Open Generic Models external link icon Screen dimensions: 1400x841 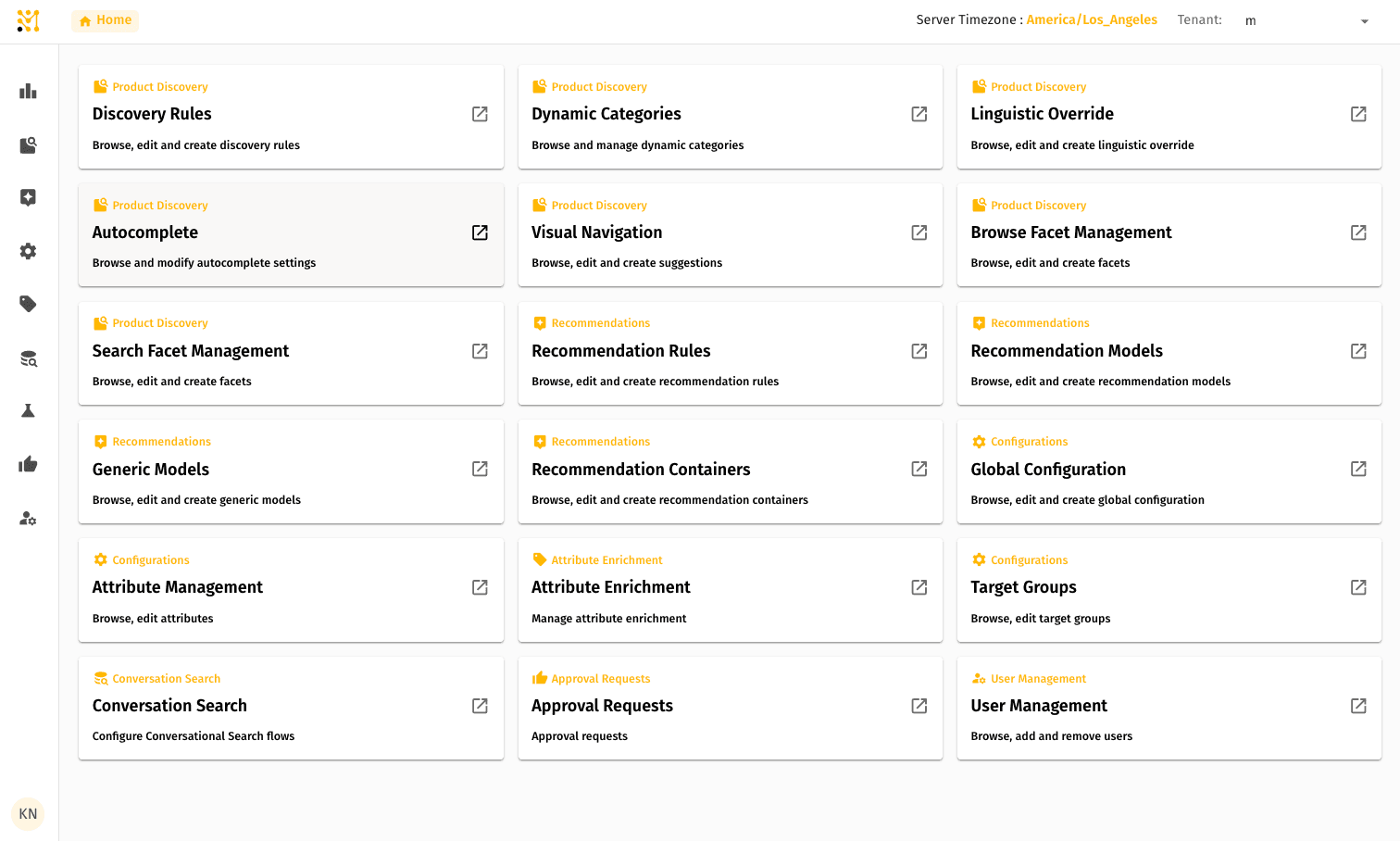point(480,469)
